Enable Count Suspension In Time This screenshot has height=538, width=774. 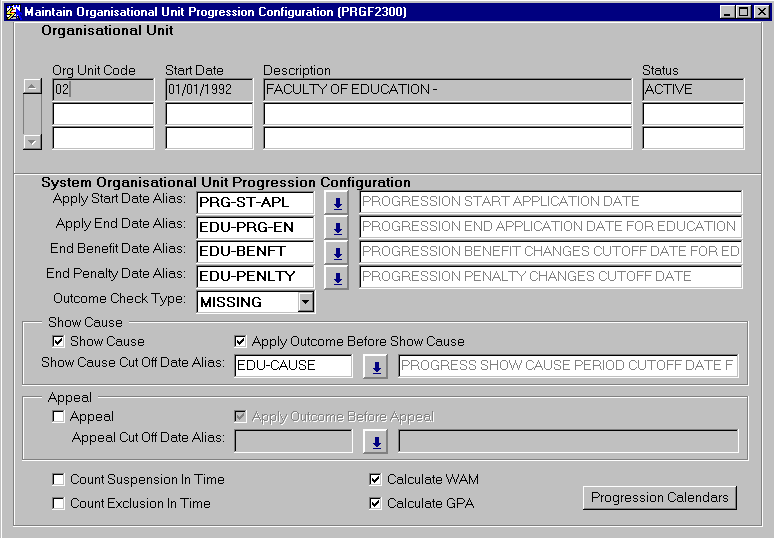[59, 480]
